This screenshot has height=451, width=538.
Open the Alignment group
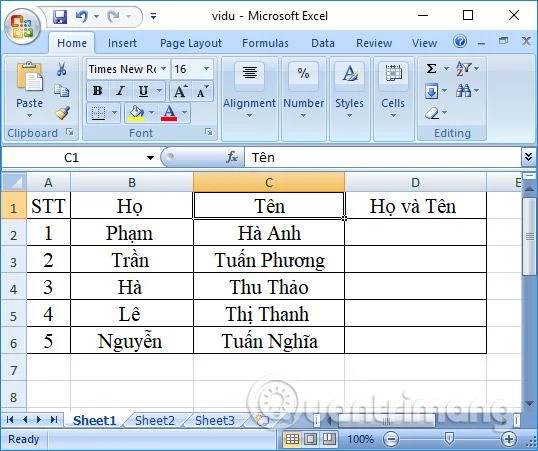coord(249,99)
